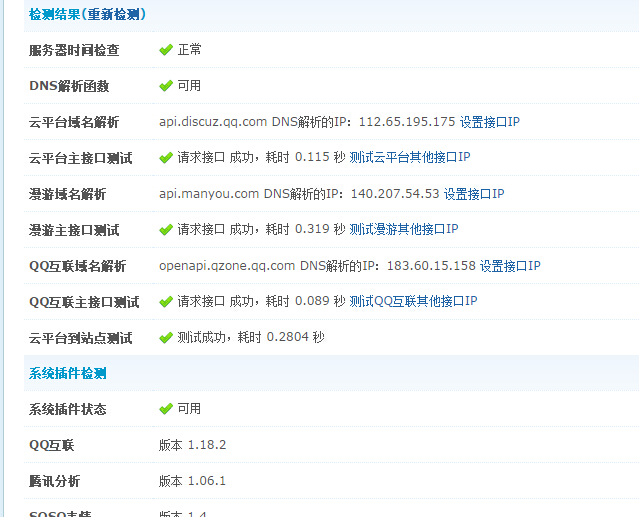Select the 云平台到站点测试 label
Screen dimensions: 639x517
(80, 338)
